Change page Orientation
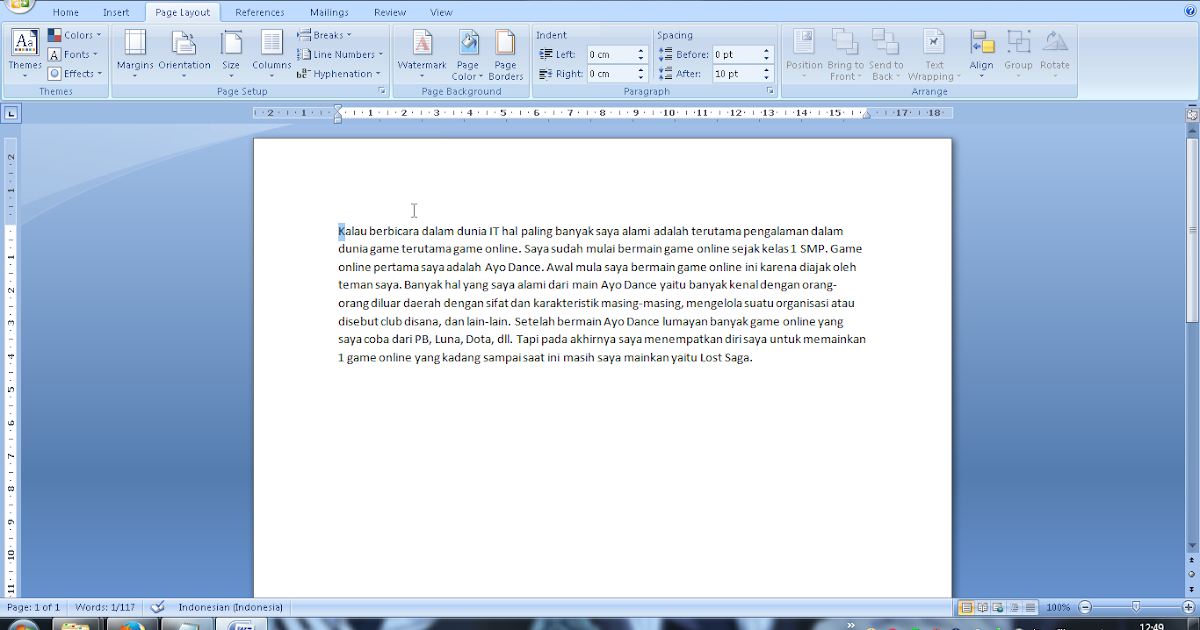The height and width of the screenshot is (630, 1200). coord(184,54)
